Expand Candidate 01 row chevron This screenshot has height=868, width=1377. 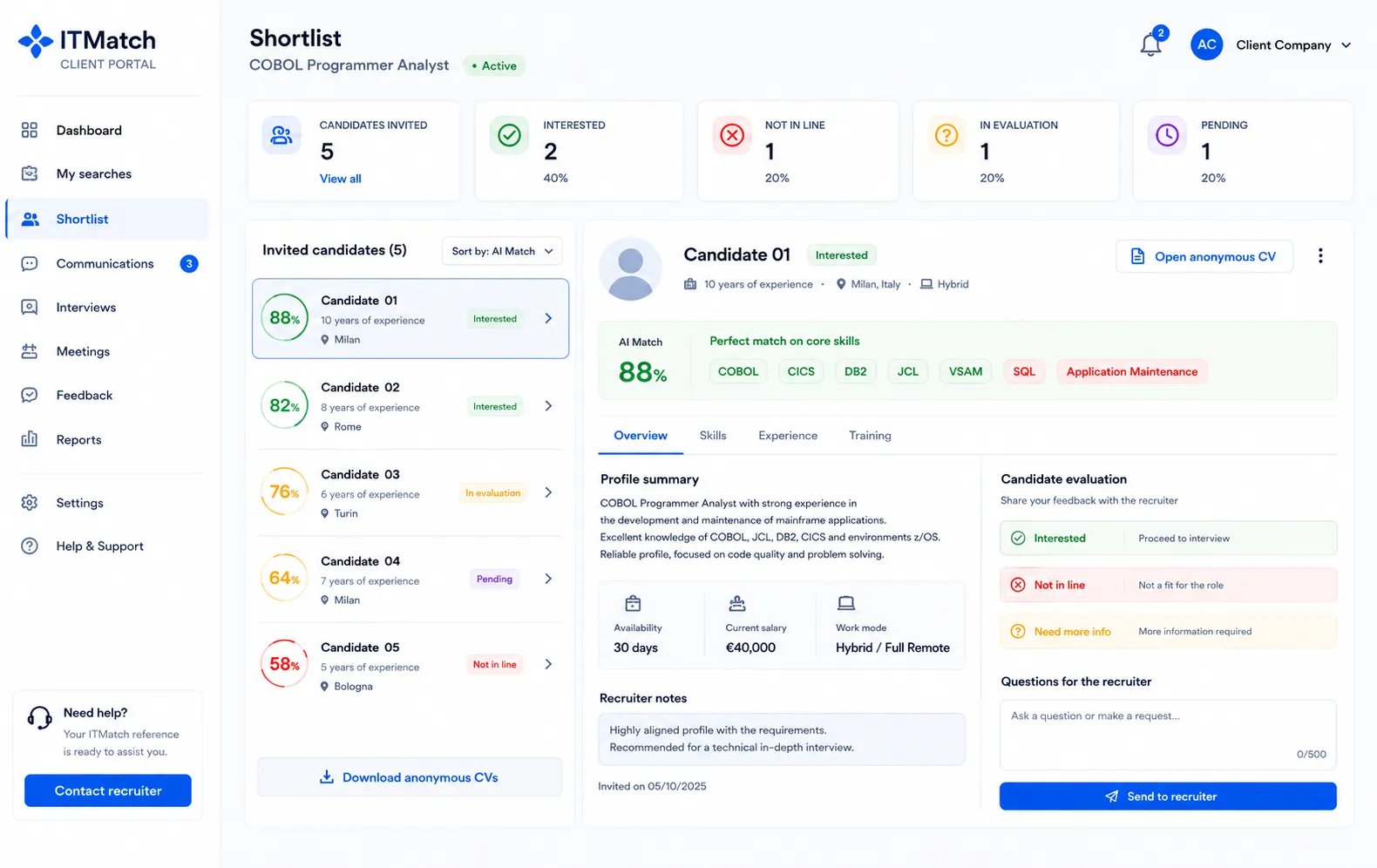tap(548, 319)
